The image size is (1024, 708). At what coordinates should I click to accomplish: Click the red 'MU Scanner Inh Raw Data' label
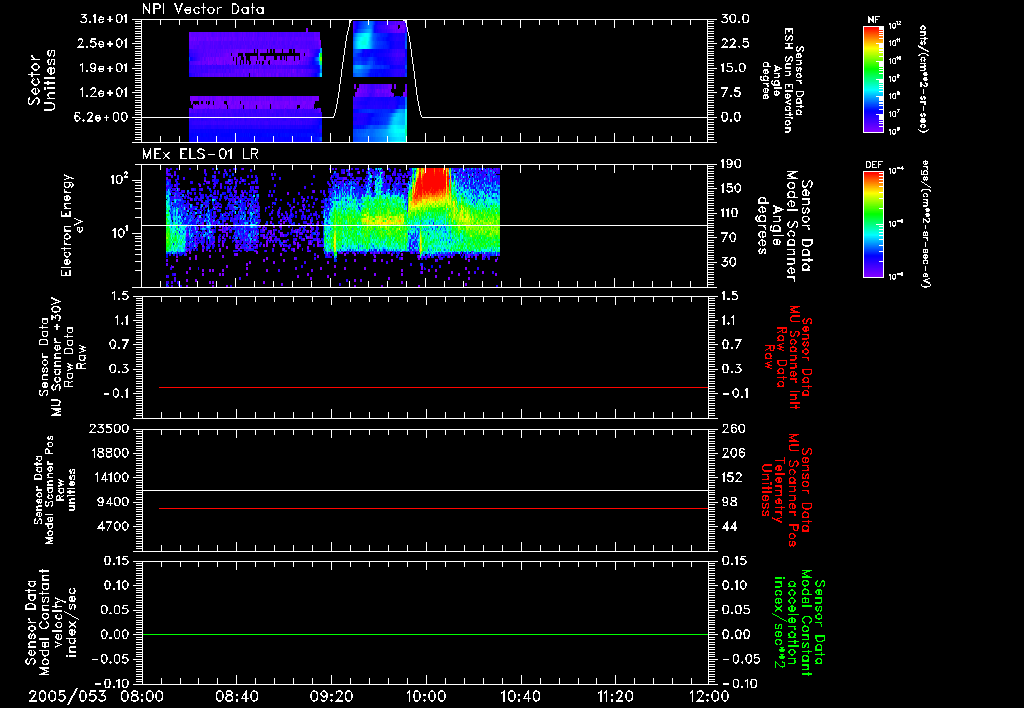[x=787, y=357]
